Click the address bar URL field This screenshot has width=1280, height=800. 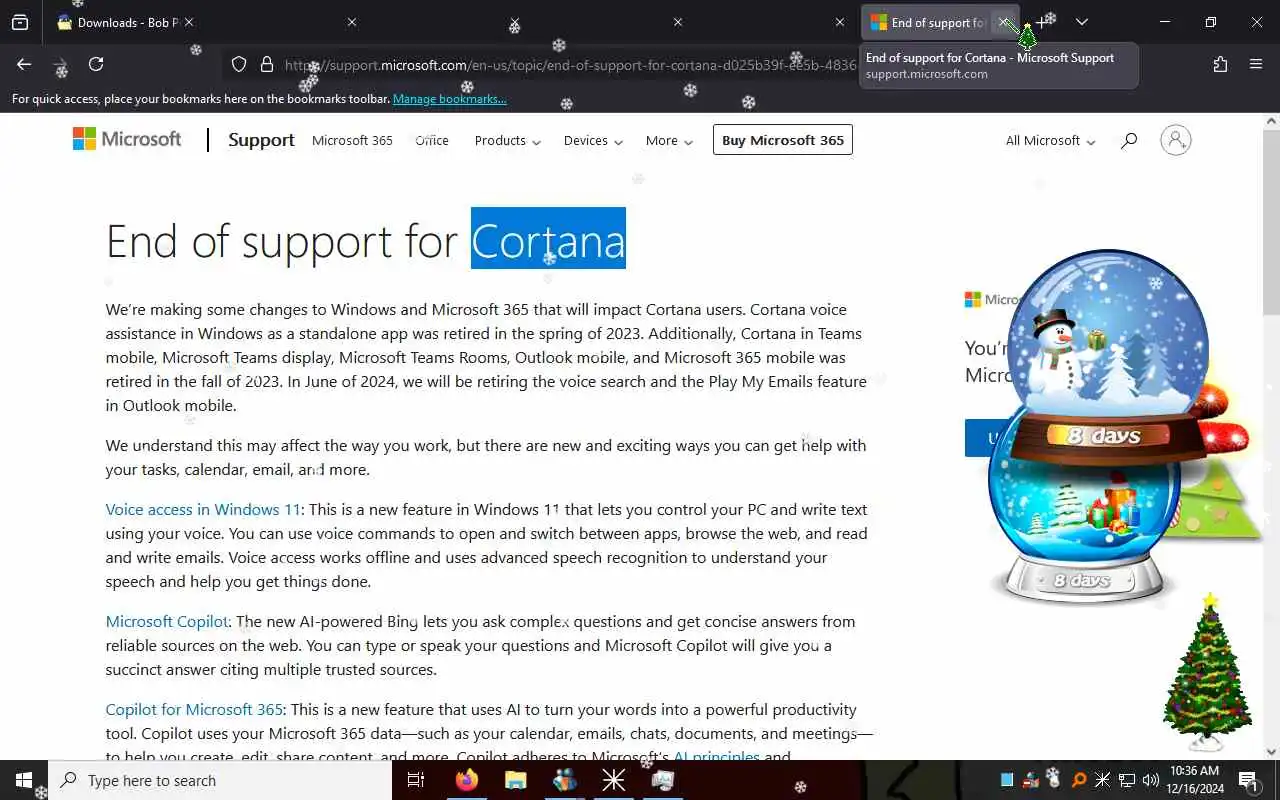point(570,65)
